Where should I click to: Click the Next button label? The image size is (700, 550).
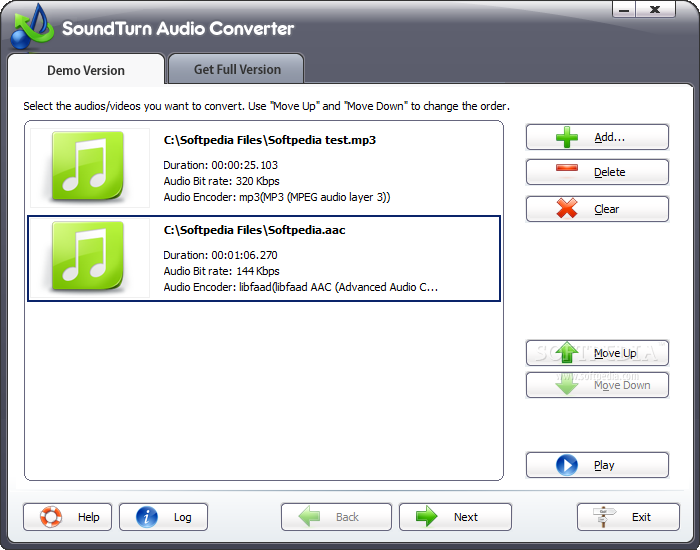(x=466, y=517)
